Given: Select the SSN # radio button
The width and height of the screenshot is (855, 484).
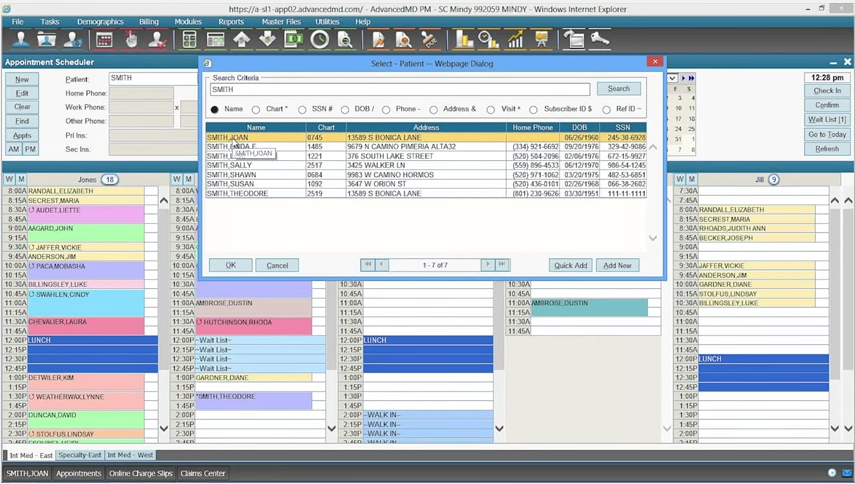Looking at the screenshot, I should [302, 110].
